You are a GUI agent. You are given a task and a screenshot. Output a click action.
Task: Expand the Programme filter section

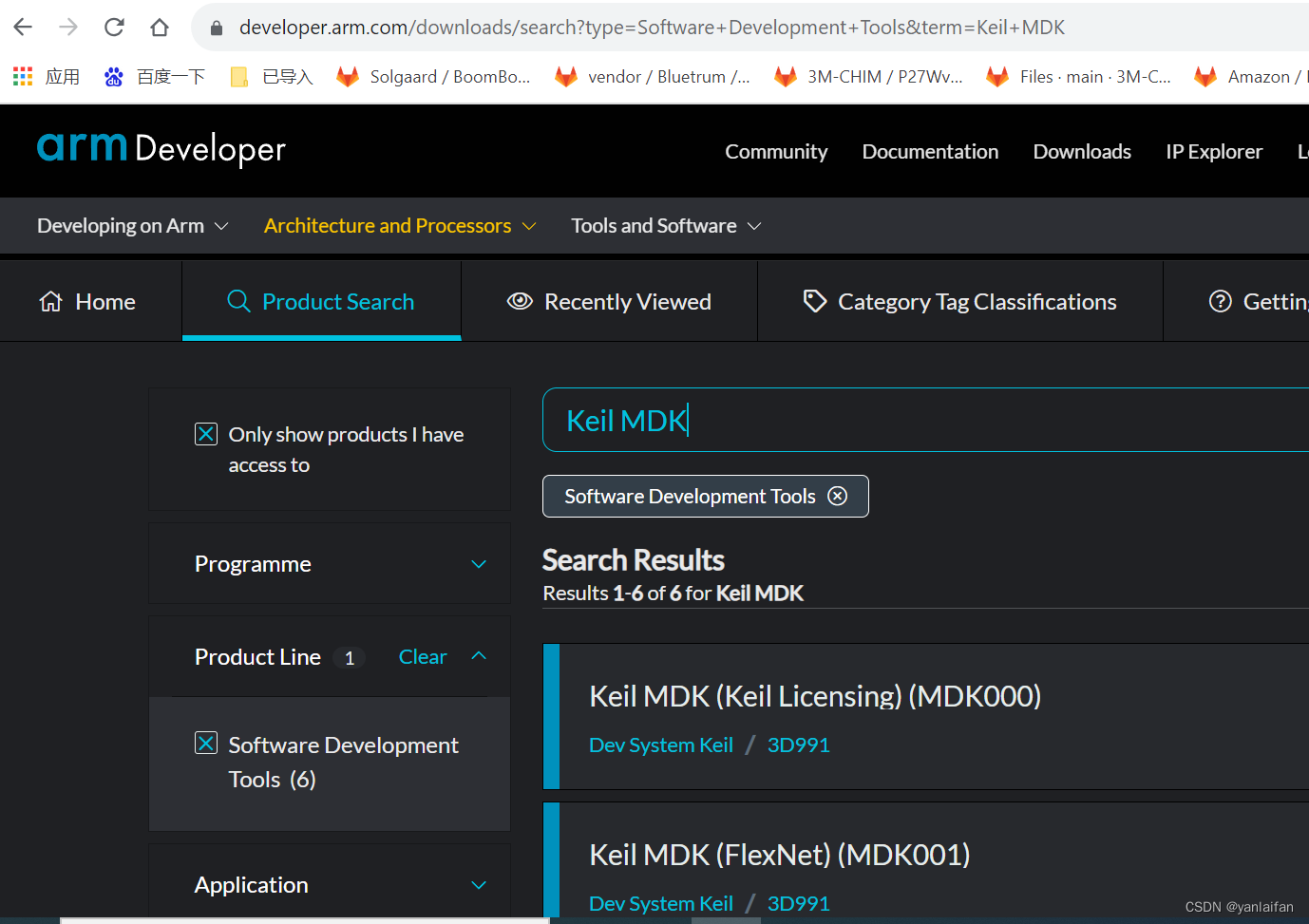pos(479,564)
